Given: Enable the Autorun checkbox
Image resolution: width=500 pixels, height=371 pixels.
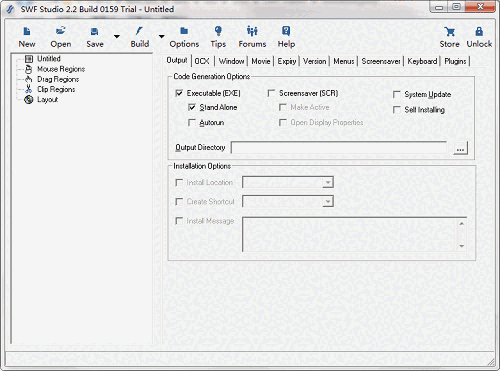Looking at the screenshot, I should [x=192, y=123].
